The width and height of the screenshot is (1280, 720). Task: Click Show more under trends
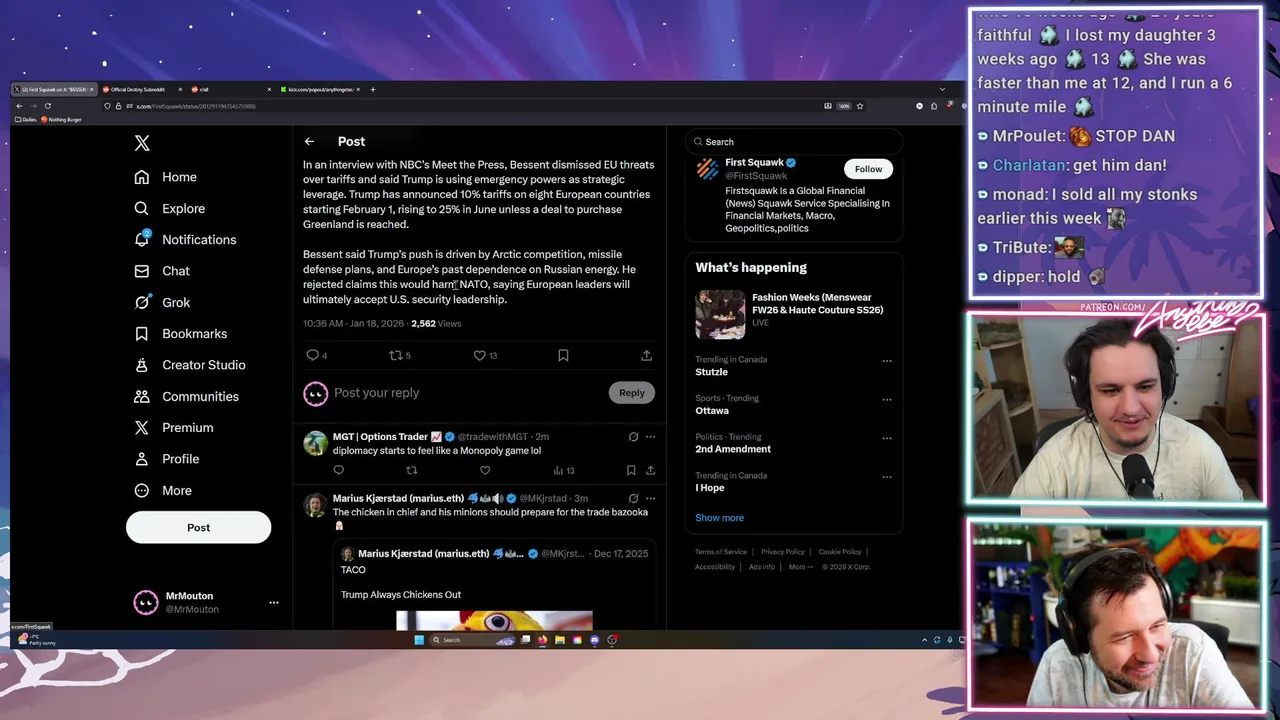point(719,518)
